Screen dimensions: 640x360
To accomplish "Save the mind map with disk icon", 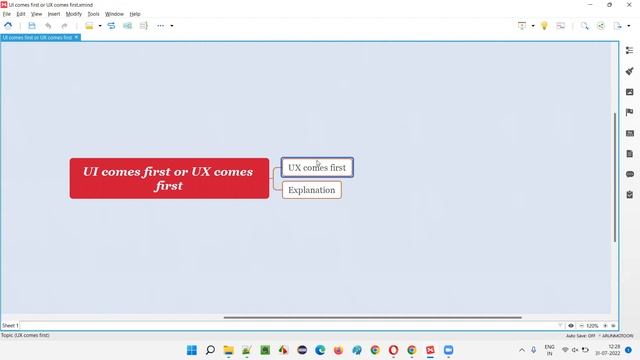I will [32, 26].
